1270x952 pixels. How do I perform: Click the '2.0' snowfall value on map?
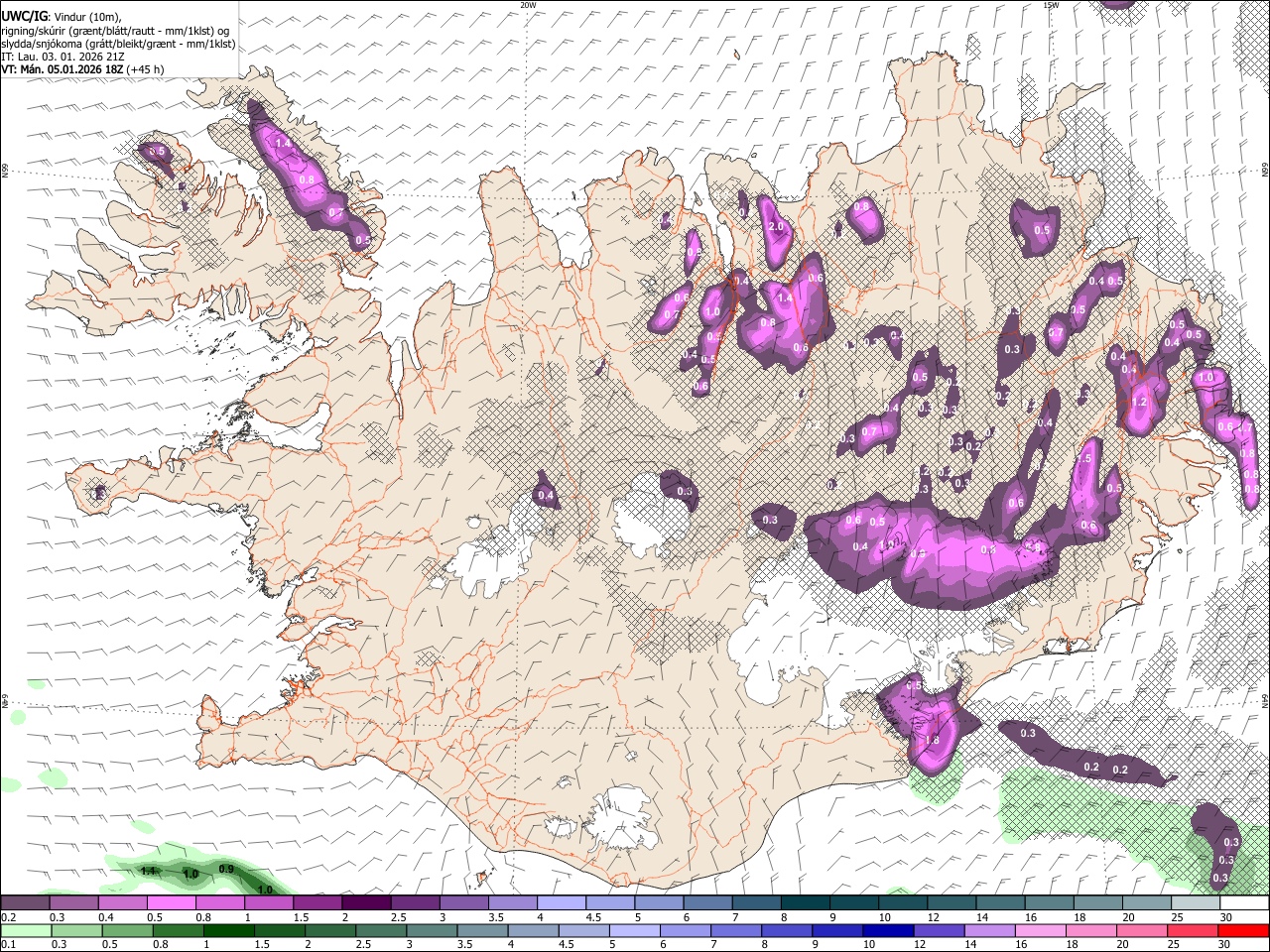(x=776, y=226)
